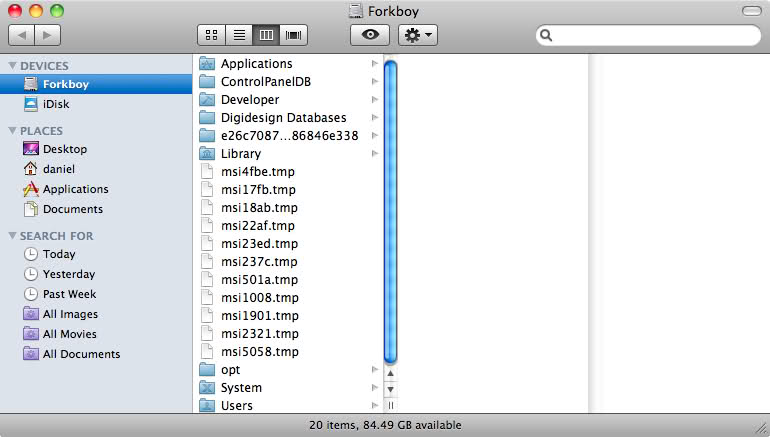Select Library folder

[x=289, y=154]
